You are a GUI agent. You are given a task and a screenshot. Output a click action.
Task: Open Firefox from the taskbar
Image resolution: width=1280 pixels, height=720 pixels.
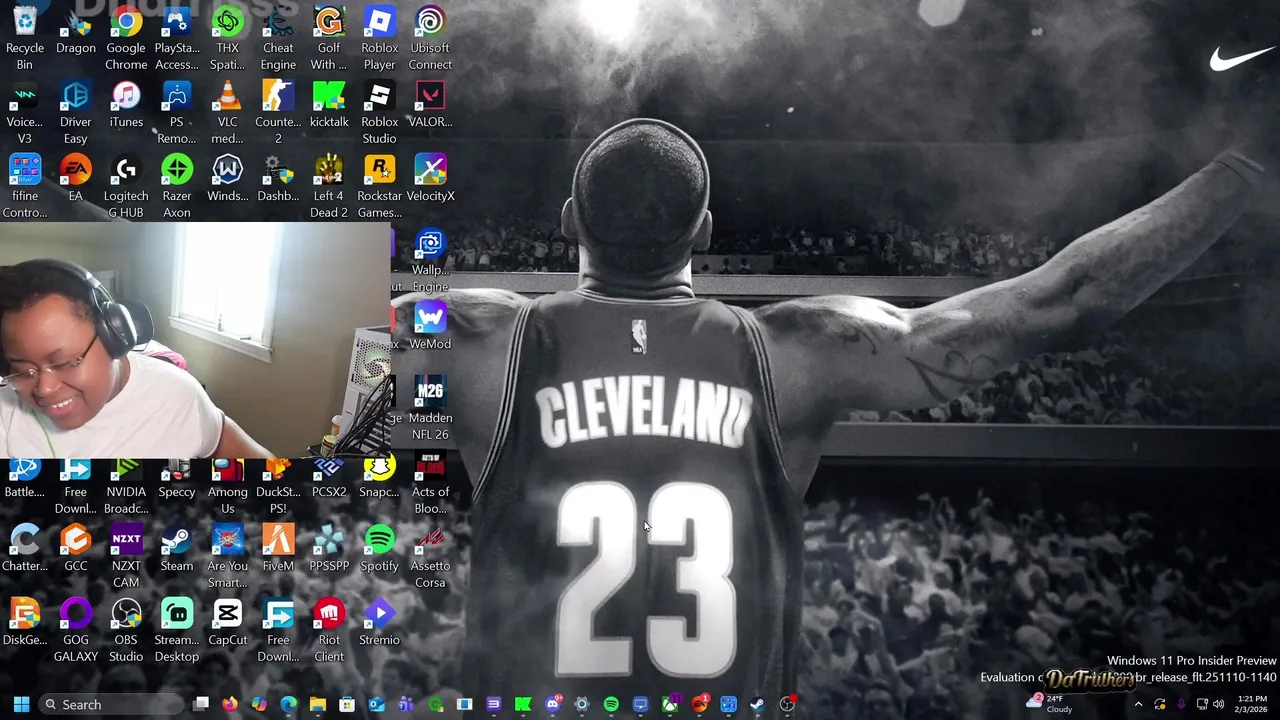(230, 704)
